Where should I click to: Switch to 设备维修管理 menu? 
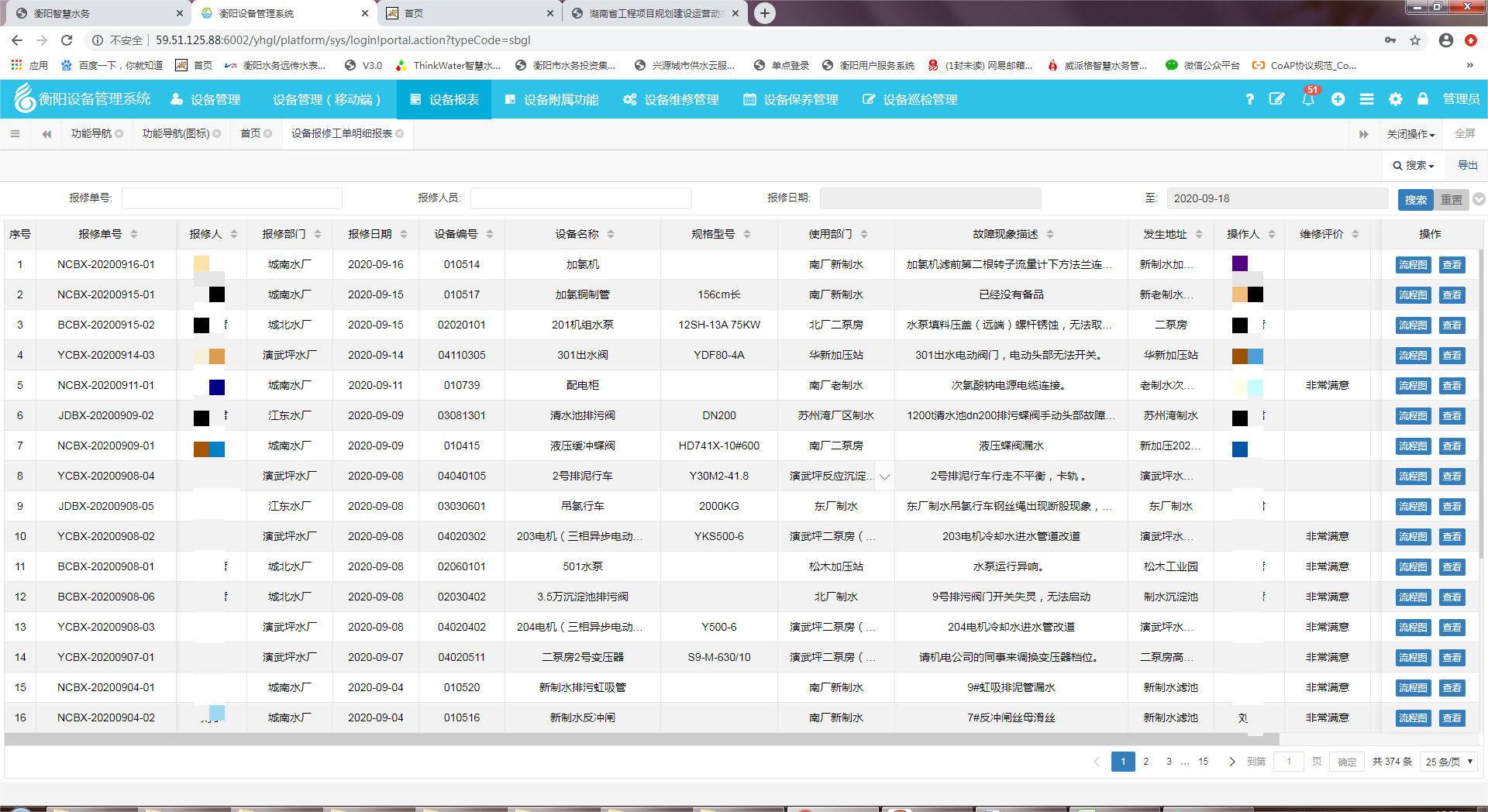(671, 99)
